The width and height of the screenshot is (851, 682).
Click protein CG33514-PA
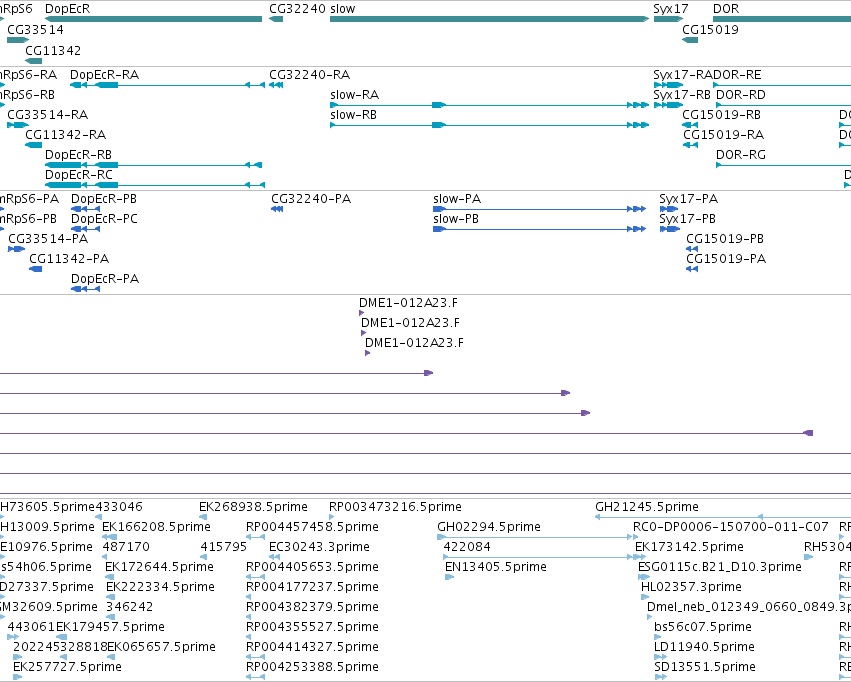(16, 249)
